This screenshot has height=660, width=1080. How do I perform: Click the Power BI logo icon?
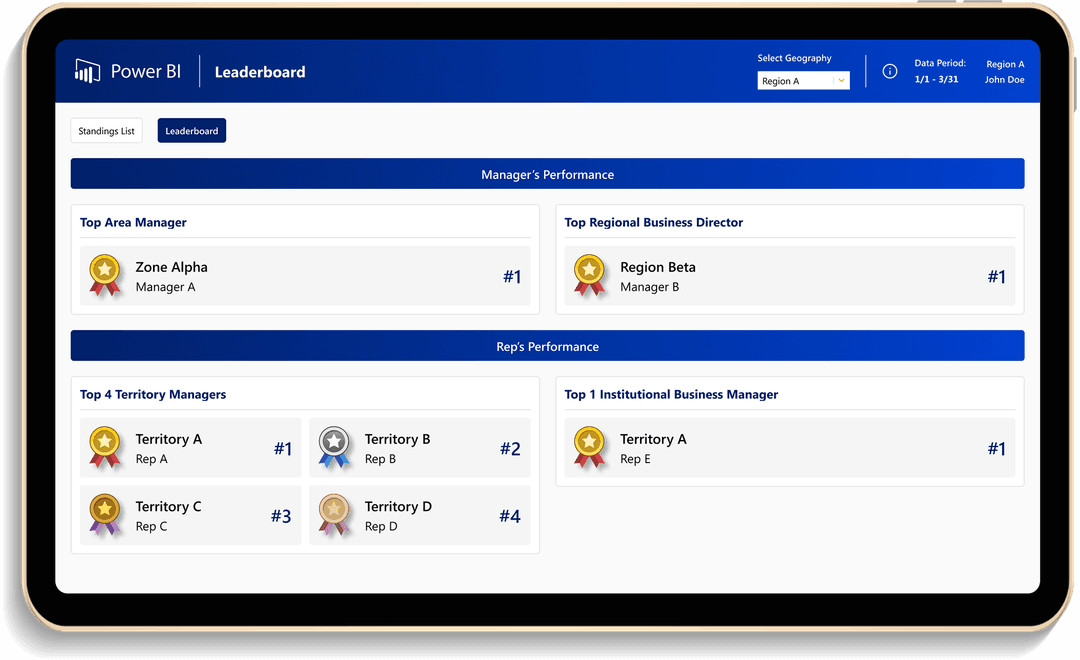[87, 71]
